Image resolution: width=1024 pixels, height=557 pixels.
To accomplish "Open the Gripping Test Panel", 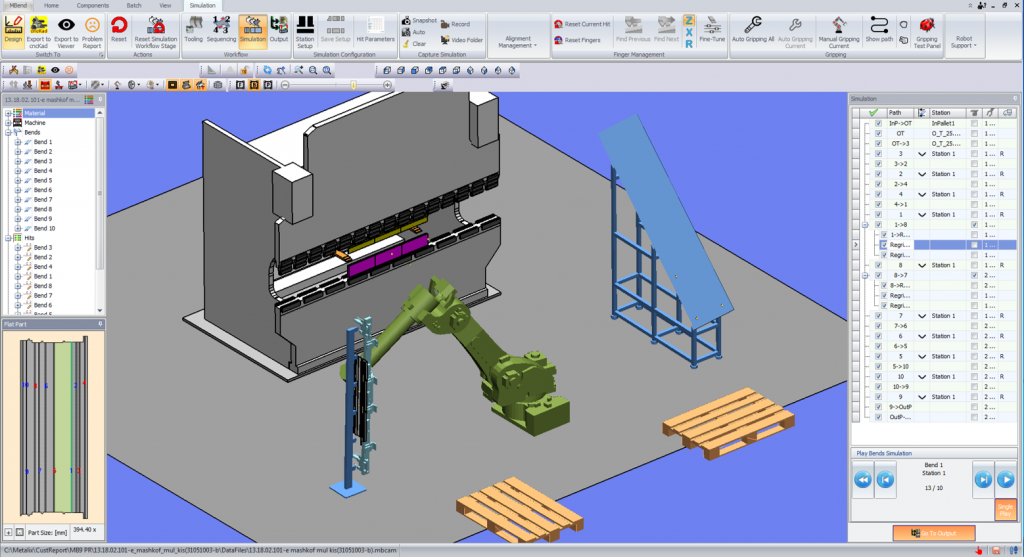I will (927, 31).
